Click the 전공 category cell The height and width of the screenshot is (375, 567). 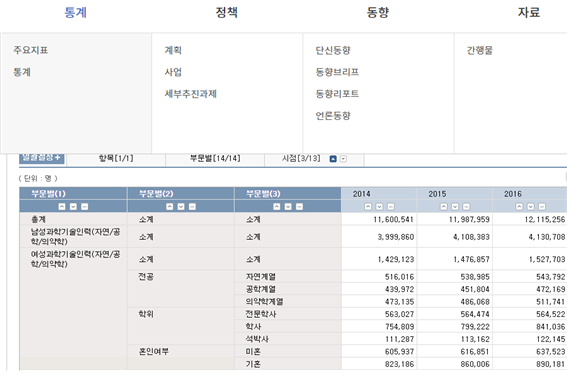(x=146, y=277)
